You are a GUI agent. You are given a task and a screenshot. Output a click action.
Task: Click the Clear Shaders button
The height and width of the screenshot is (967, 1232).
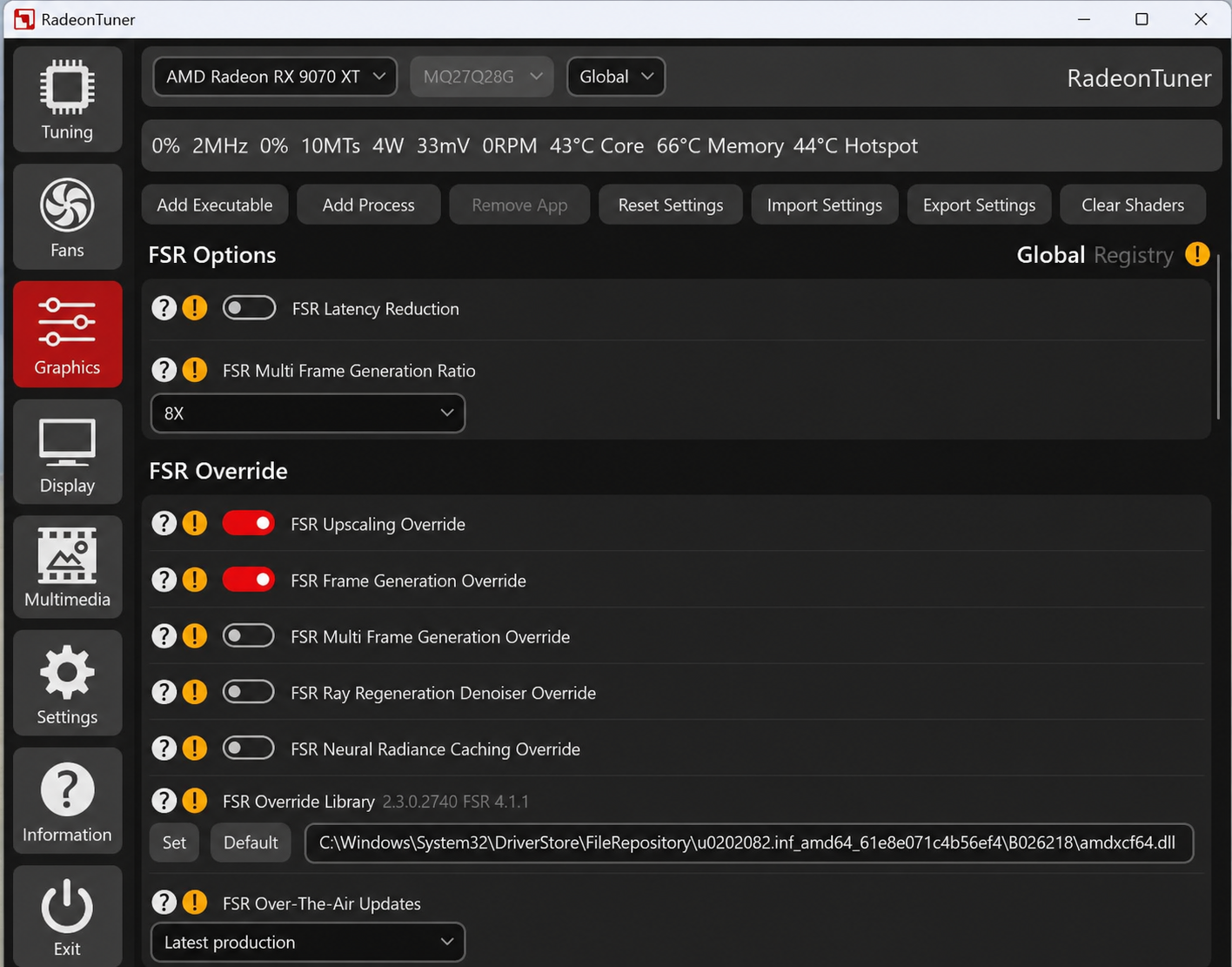coord(1133,205)
